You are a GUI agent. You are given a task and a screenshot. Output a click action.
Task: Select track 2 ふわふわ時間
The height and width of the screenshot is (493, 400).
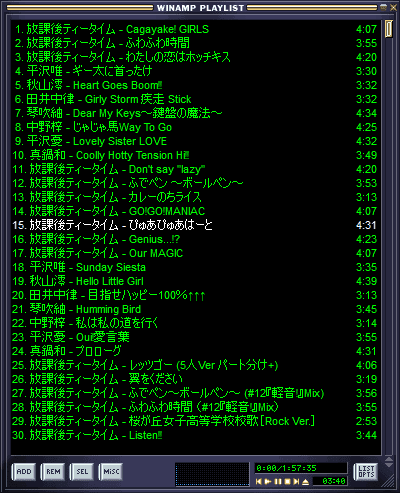coord(196,43)
